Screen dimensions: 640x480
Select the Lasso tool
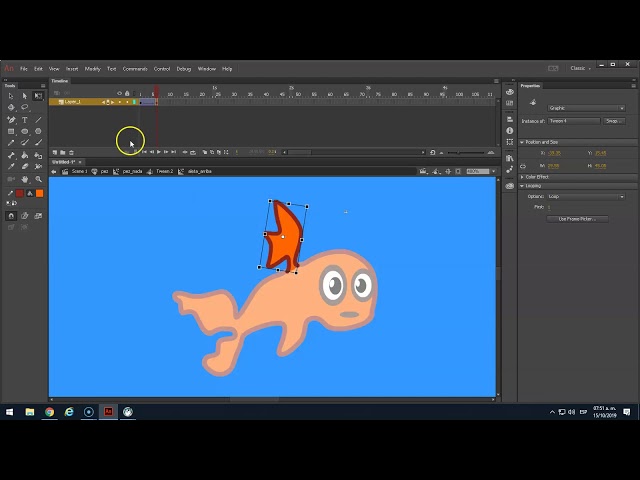click(24, 108)
